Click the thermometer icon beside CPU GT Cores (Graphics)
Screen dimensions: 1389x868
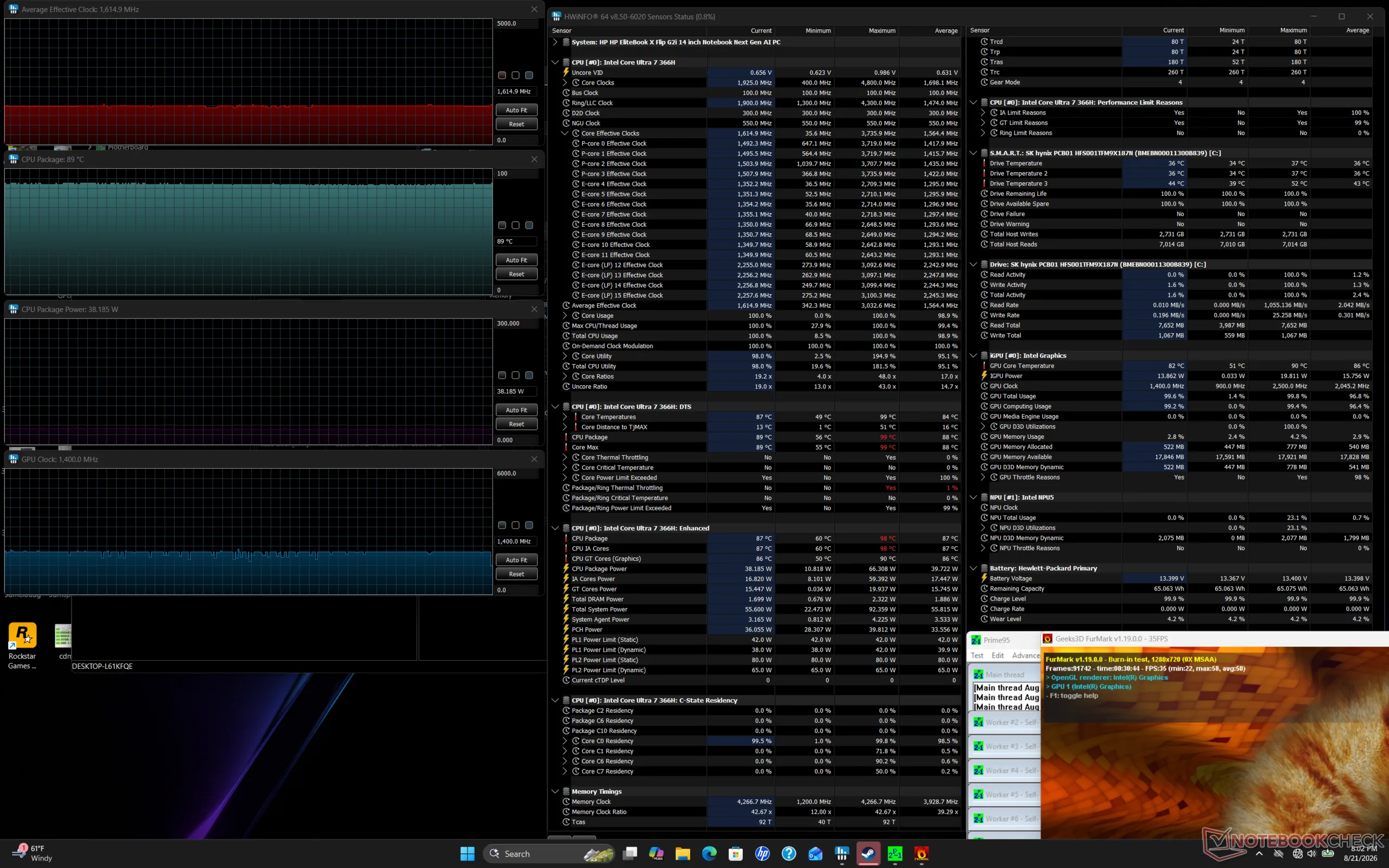tap(566, 559)
